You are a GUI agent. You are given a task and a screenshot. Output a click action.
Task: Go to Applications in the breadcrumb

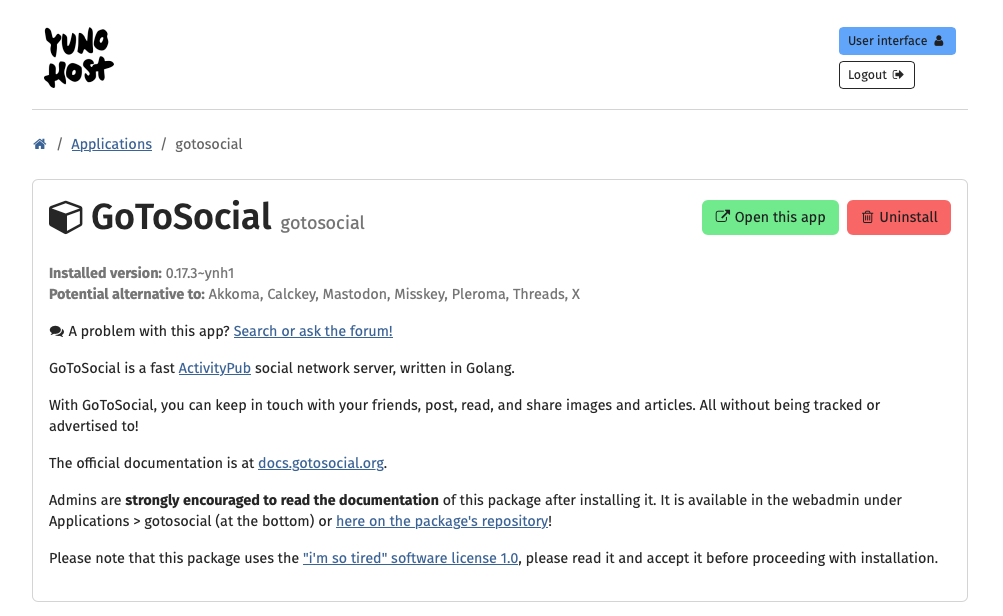[111, 144]
